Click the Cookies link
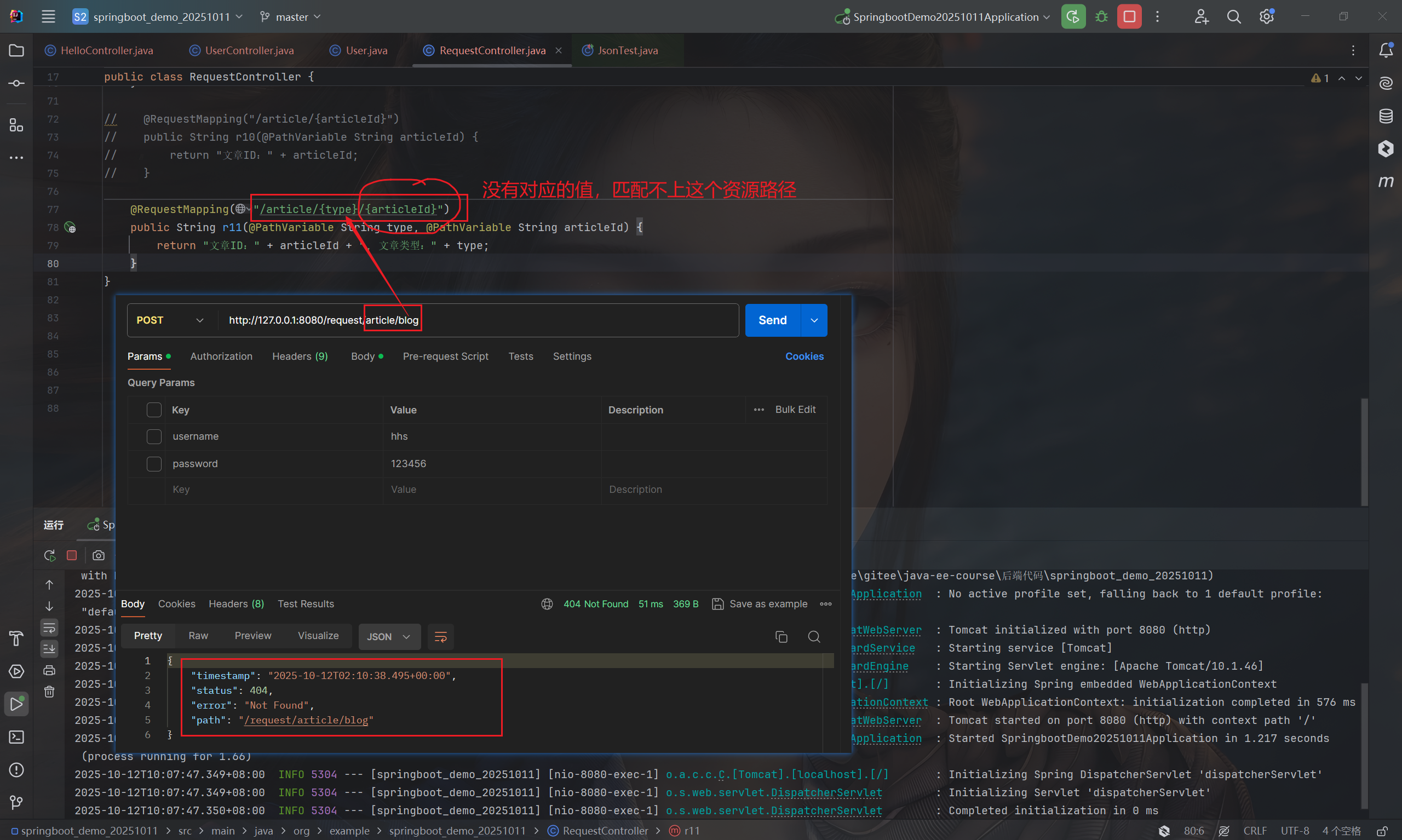1402x840 pixels. (x=804, y=356)
